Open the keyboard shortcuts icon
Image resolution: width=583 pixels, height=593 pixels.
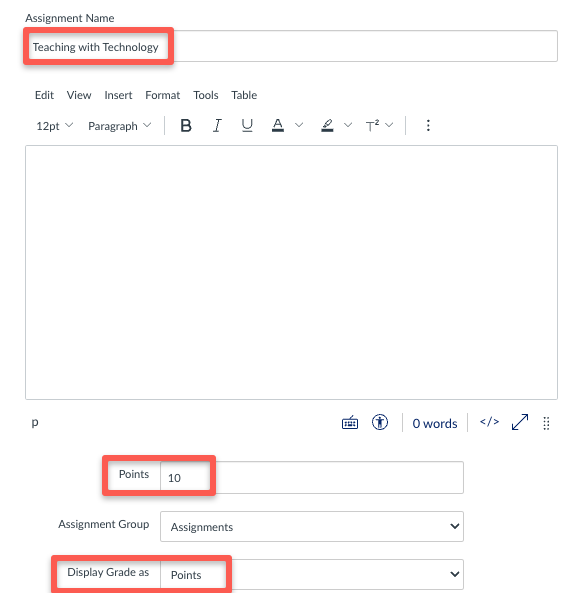350,423
